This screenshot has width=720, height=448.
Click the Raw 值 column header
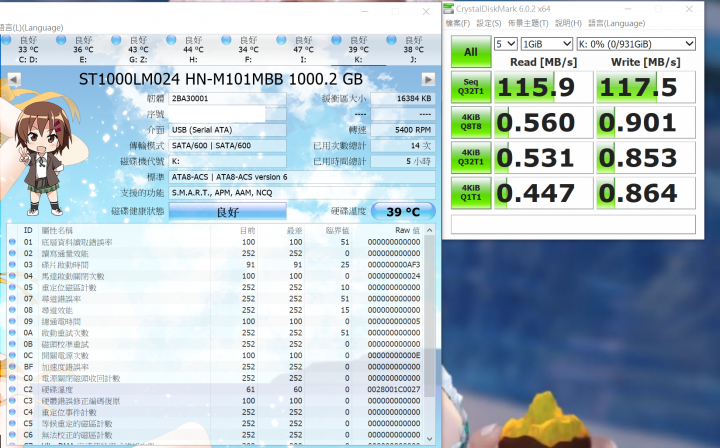point(407,230)
